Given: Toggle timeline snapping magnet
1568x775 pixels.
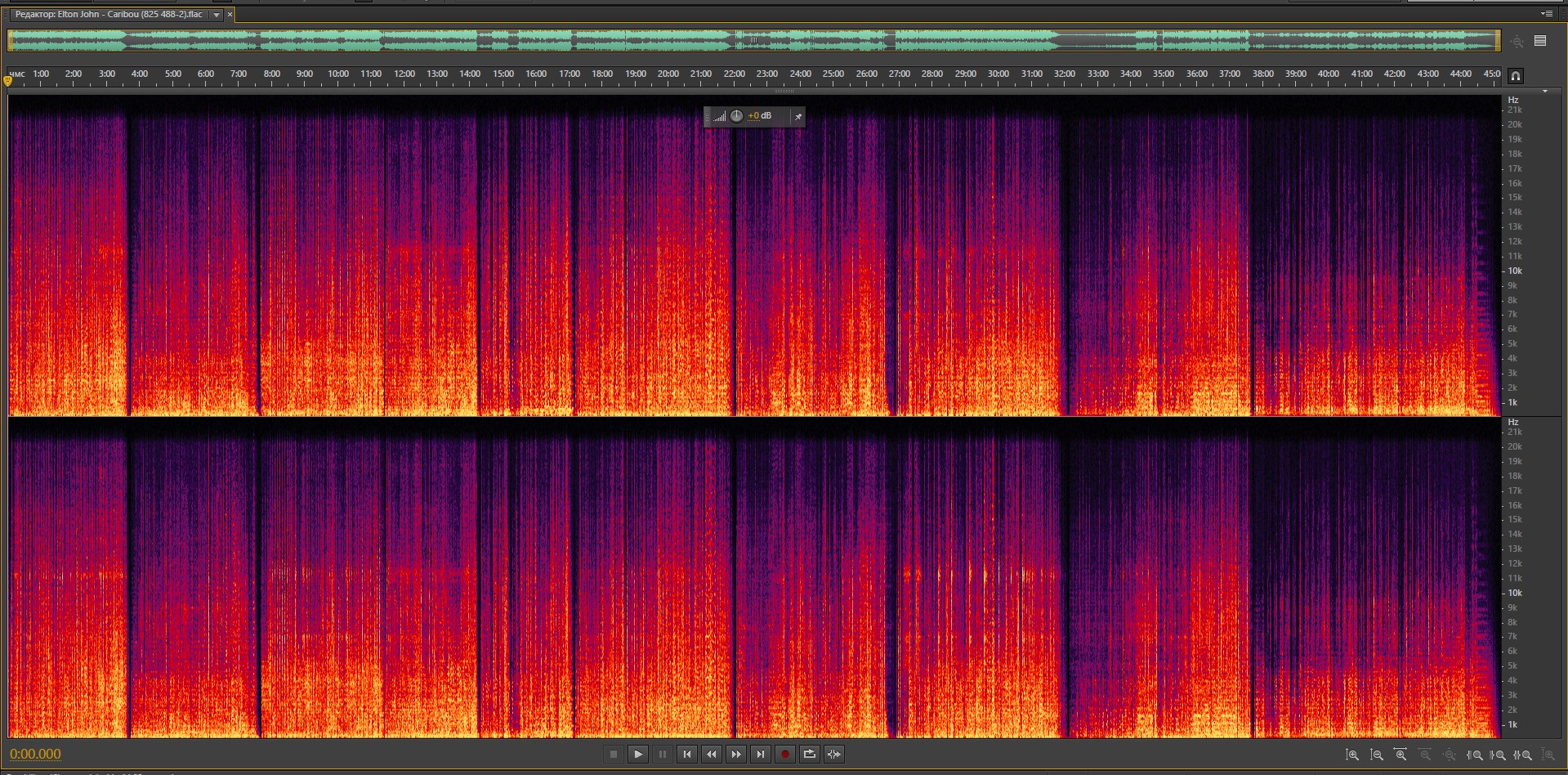Looking at the screenshot, I should click(1516, 76).
